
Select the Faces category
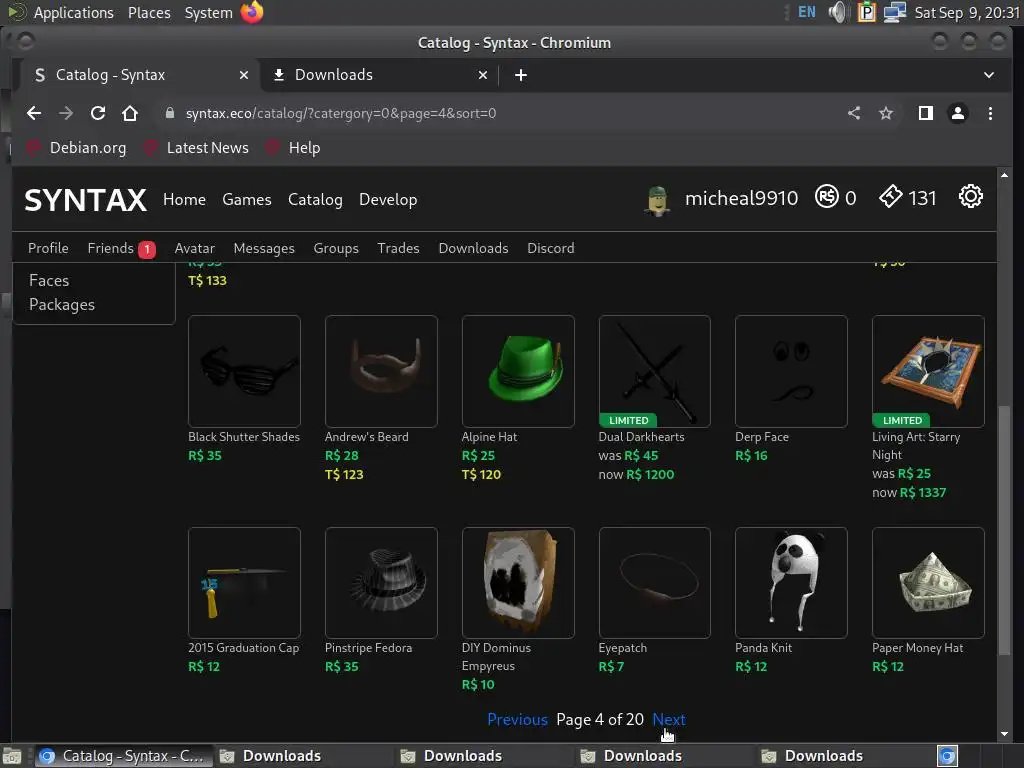point(49,280)
